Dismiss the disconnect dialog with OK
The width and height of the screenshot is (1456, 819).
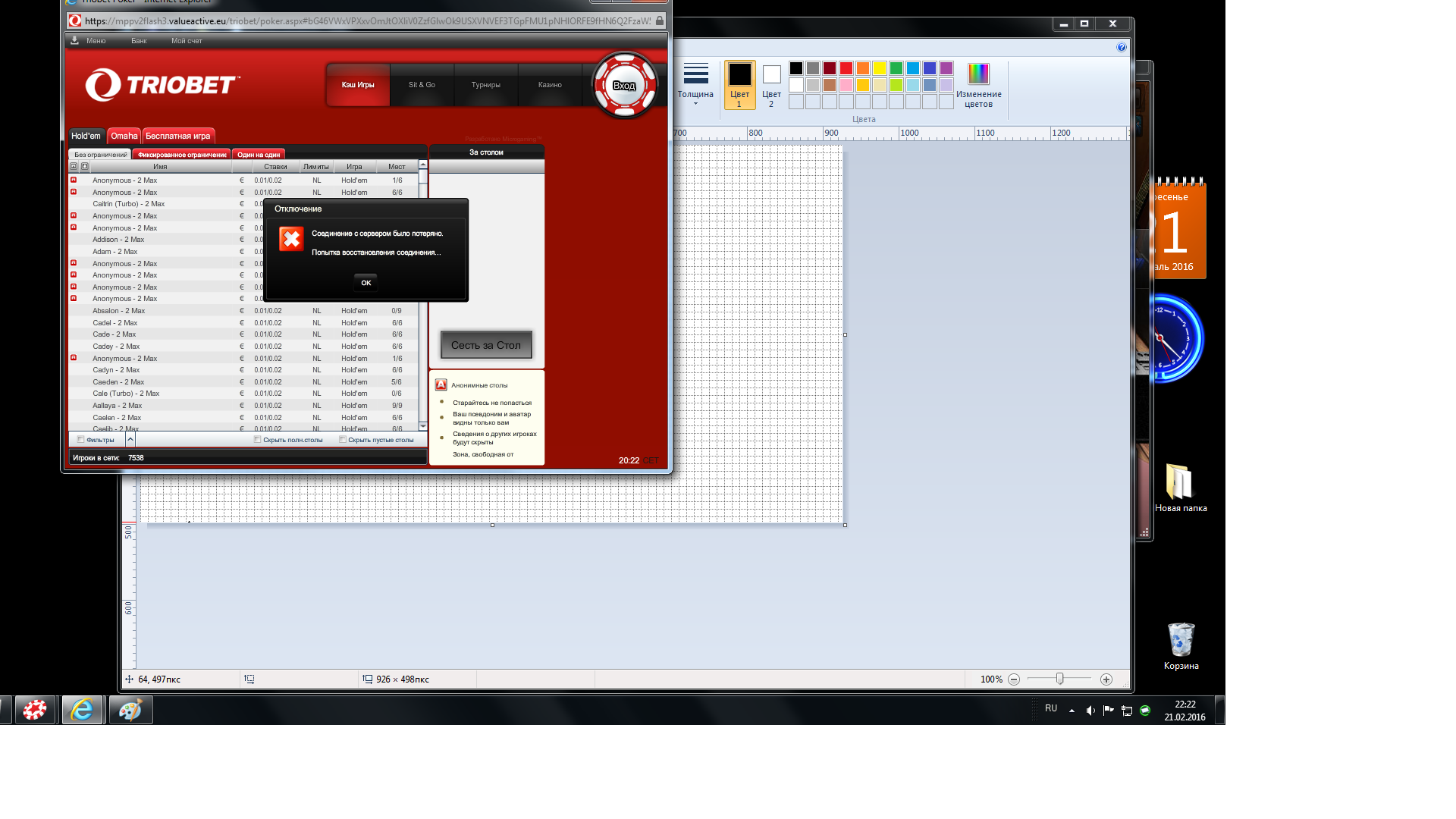(366, 282)
